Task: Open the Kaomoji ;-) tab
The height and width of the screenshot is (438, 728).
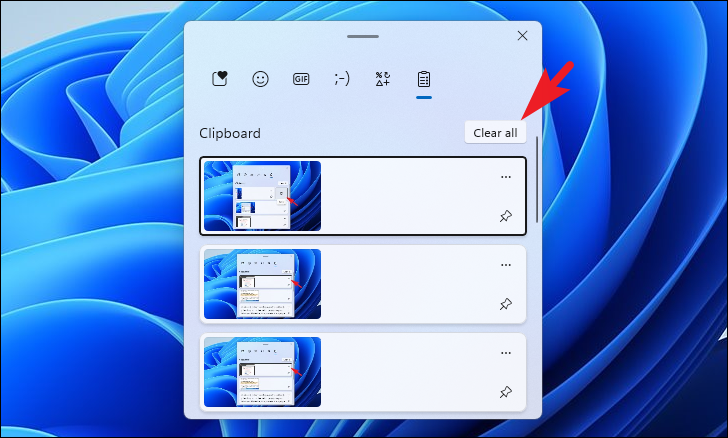Action: tap(342, 79)
